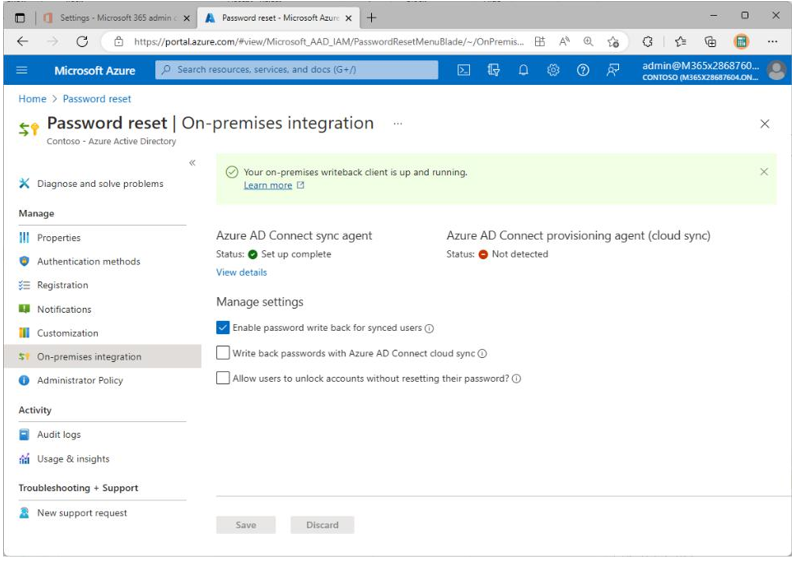Click the read aloud icon in address bar
Viewport: 795px width, 561px height.
tap(564, 42)
